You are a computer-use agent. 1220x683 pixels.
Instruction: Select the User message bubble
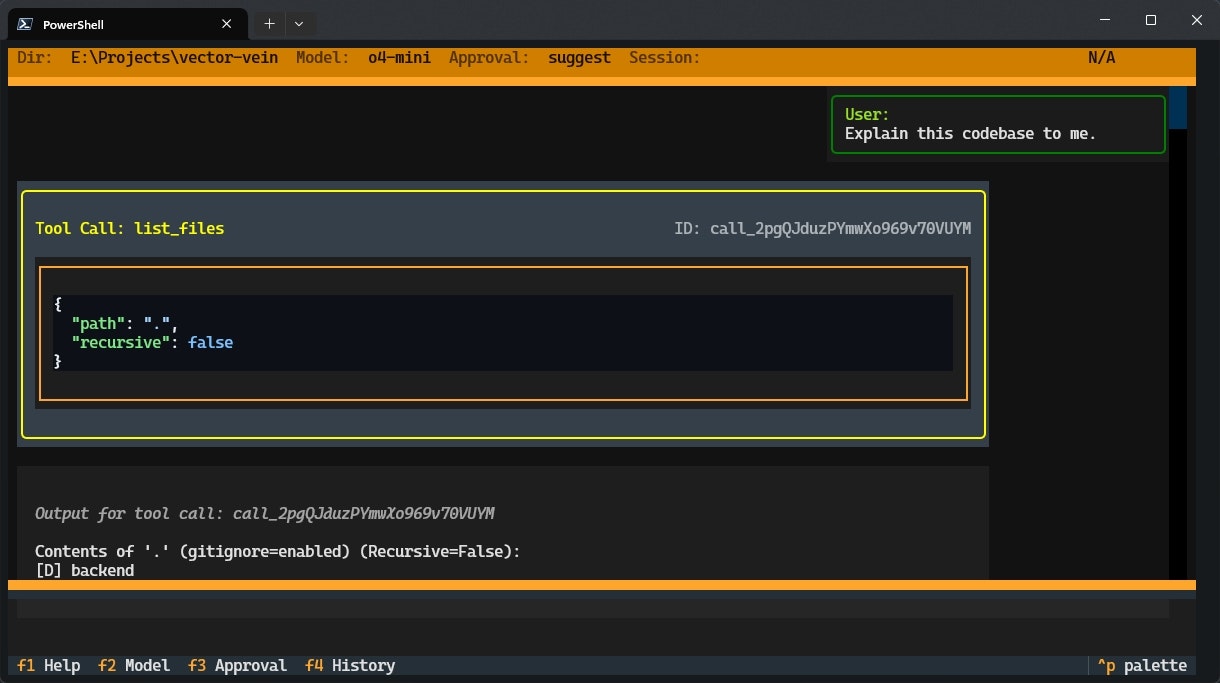[x=998, y=124]
